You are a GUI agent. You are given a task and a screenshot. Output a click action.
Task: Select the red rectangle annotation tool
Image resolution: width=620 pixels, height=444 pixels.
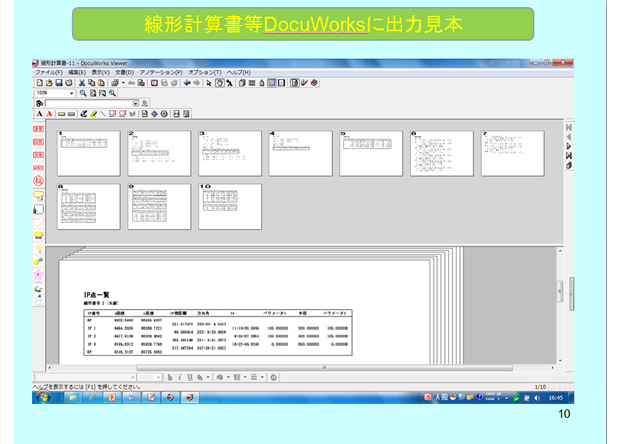point(113,114)
